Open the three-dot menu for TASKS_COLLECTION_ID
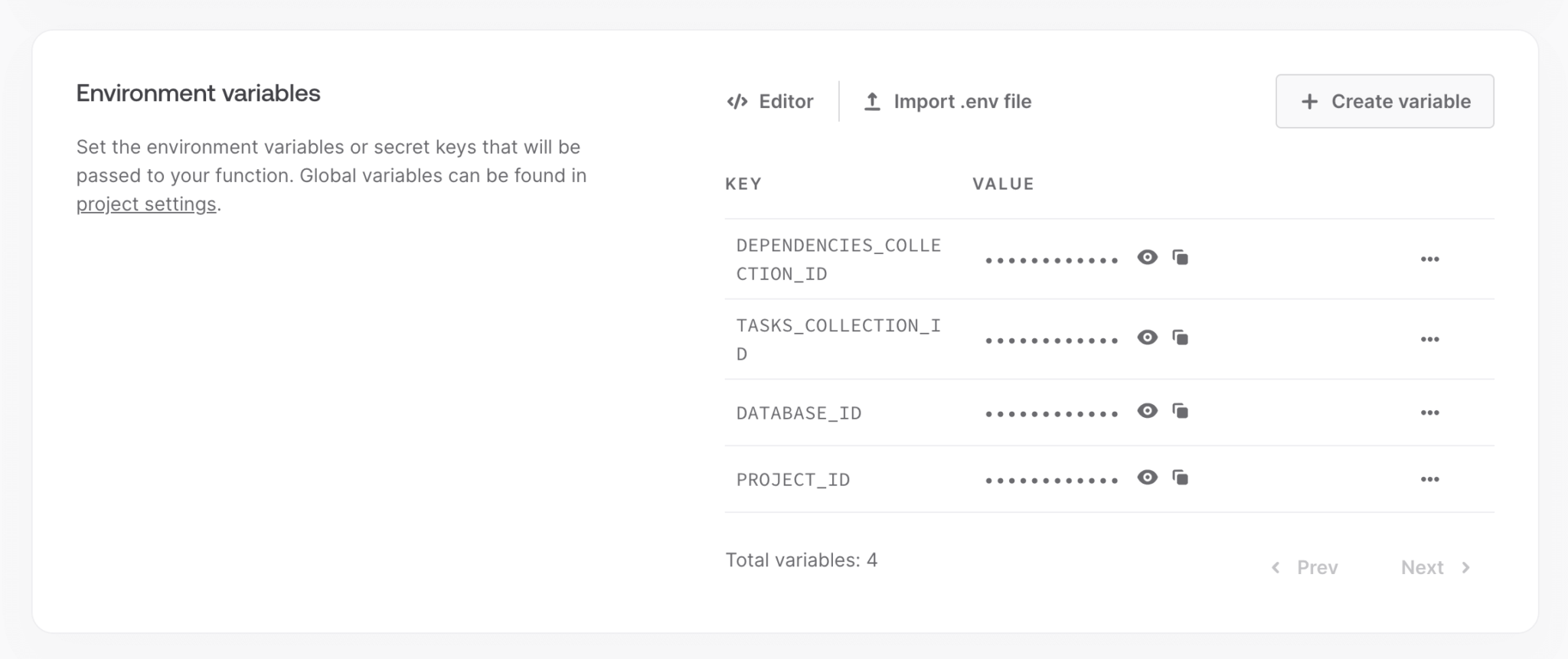This screenshot has height=659, width=1568. point(1429,339)
